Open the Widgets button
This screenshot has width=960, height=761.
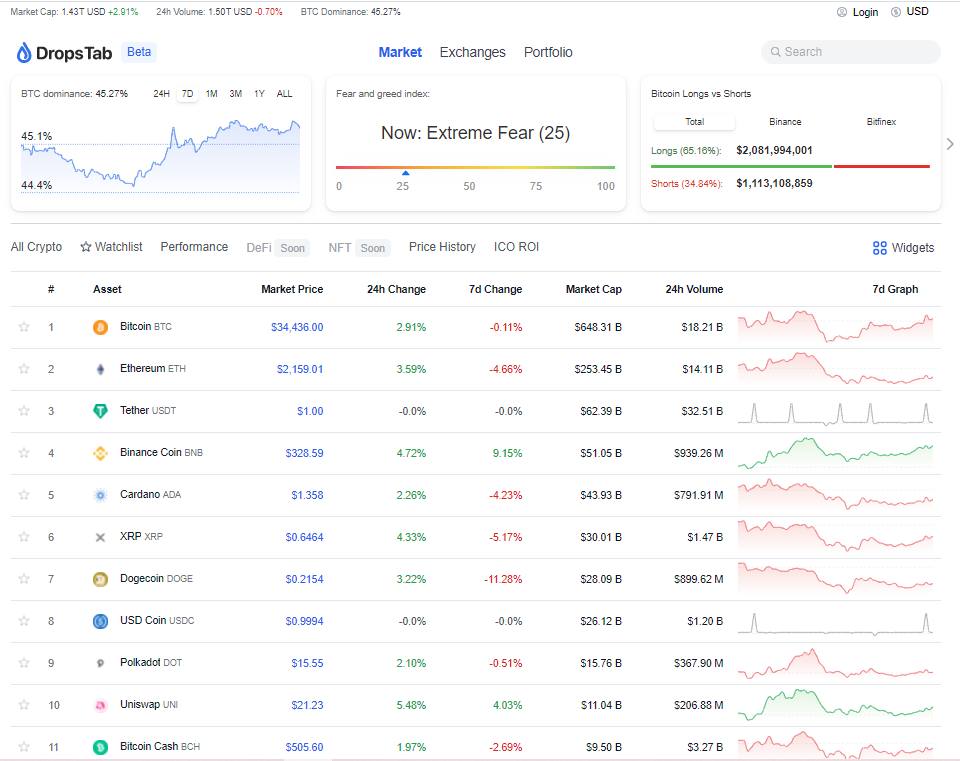coord(903,248)
